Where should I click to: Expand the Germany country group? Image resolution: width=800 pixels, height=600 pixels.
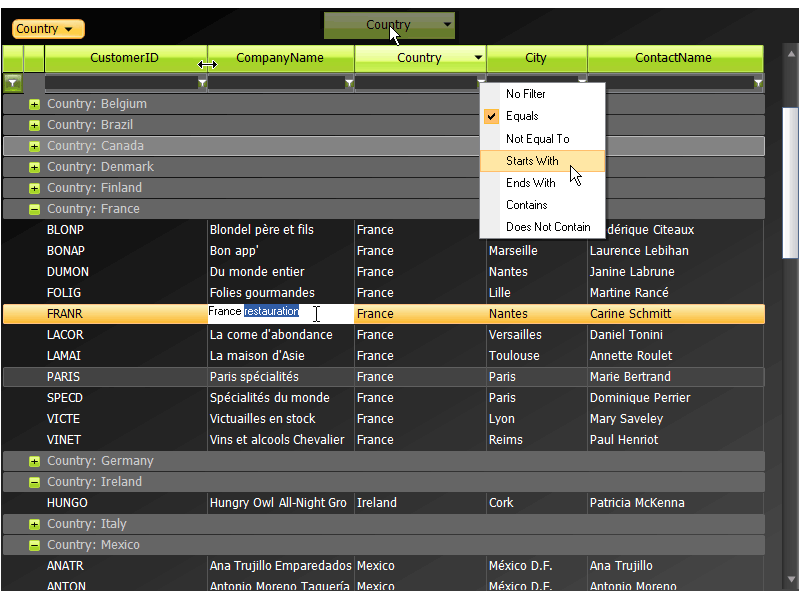pyautogui.click(x=34, y=461)
